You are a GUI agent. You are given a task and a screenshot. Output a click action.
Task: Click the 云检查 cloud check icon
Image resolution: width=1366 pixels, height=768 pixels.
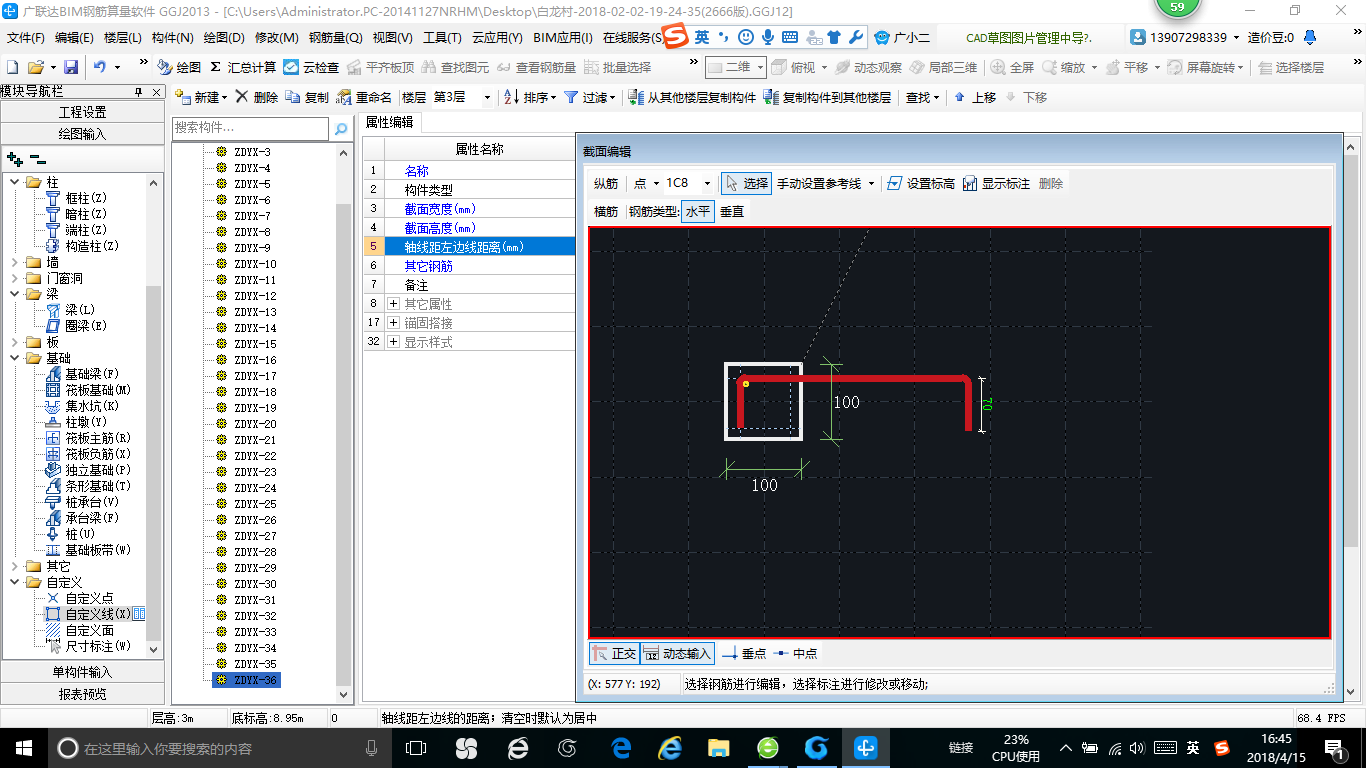291,68
